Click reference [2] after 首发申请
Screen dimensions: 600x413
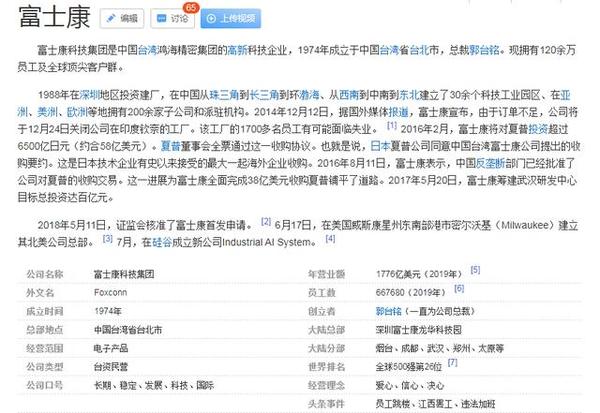(x=266, y=221)
